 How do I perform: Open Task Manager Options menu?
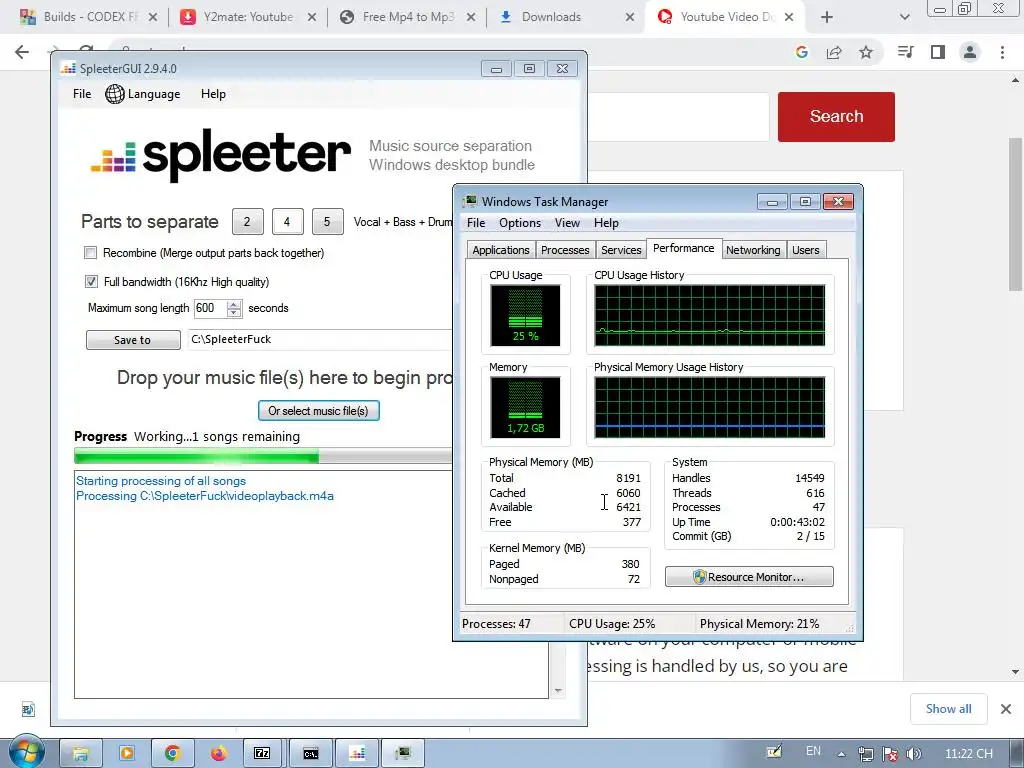coord(520,223)
